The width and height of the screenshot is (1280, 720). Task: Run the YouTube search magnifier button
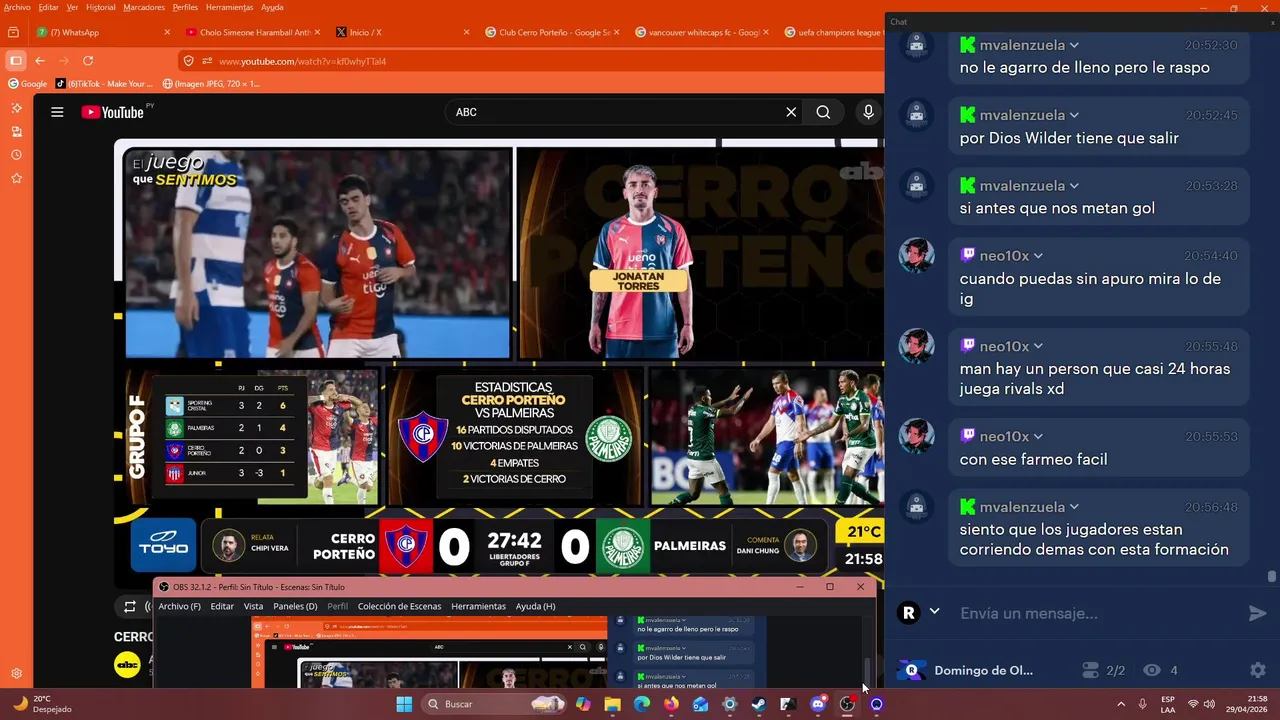823,112
